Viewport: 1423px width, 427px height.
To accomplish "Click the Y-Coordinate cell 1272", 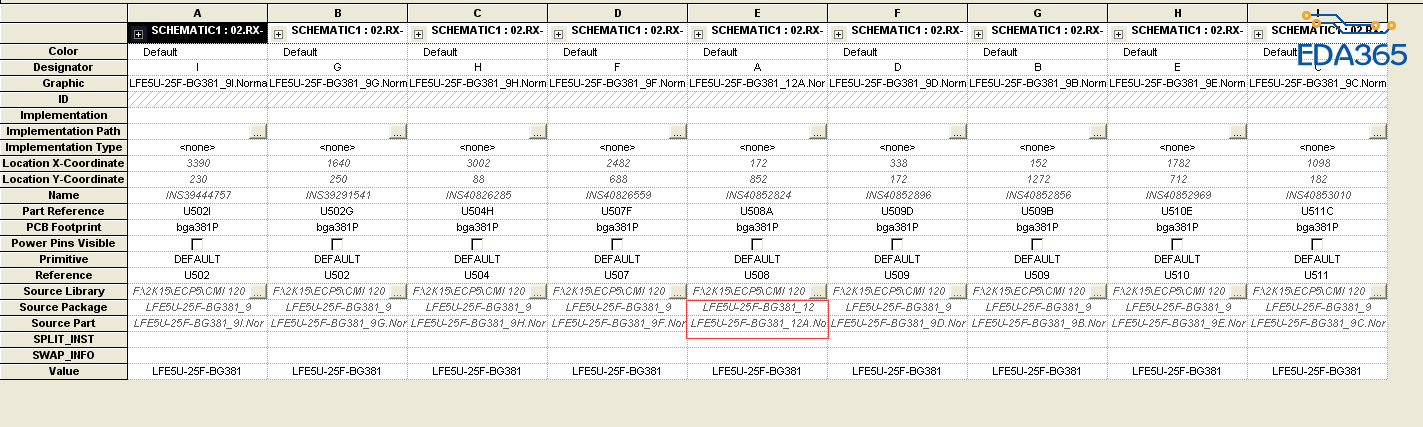I will tap(1037, 179).
